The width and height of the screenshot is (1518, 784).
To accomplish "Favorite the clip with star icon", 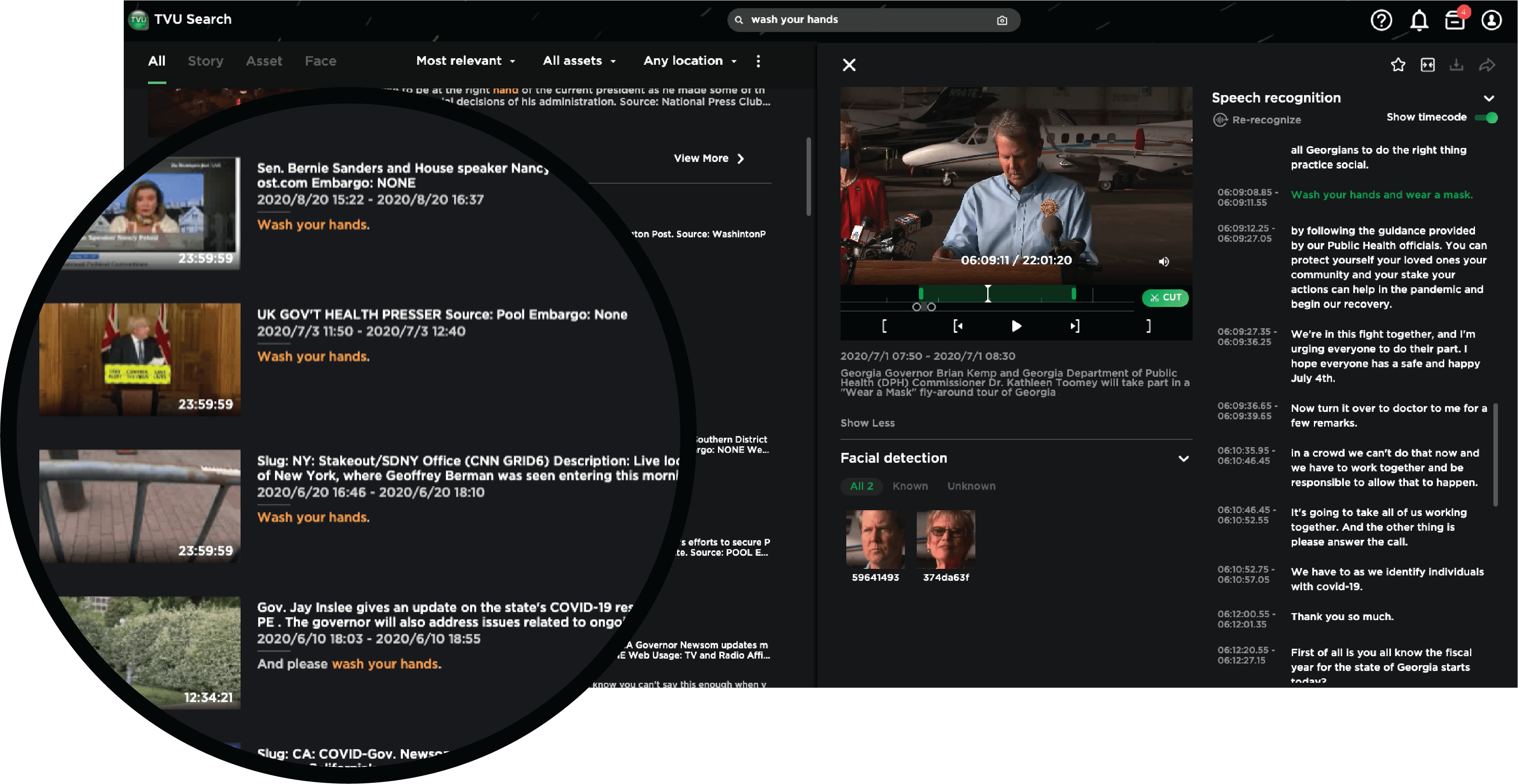I will (1398, 65).
